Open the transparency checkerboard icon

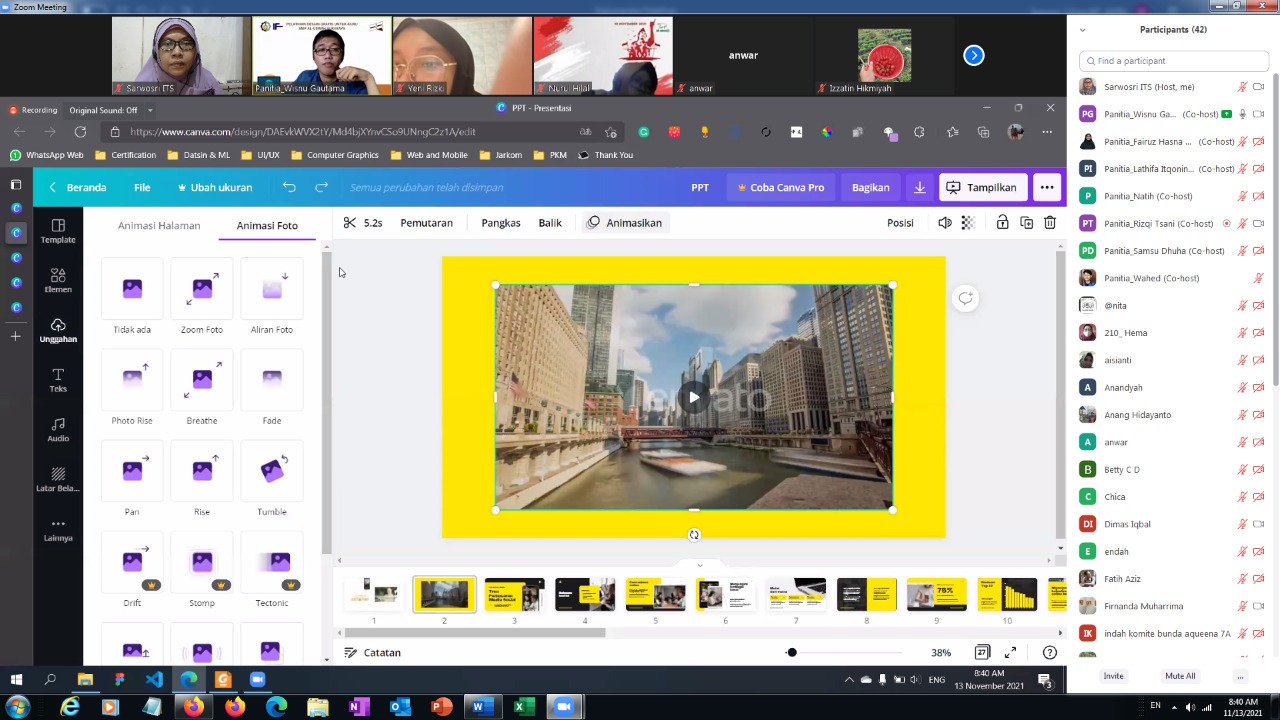point(968,223)
